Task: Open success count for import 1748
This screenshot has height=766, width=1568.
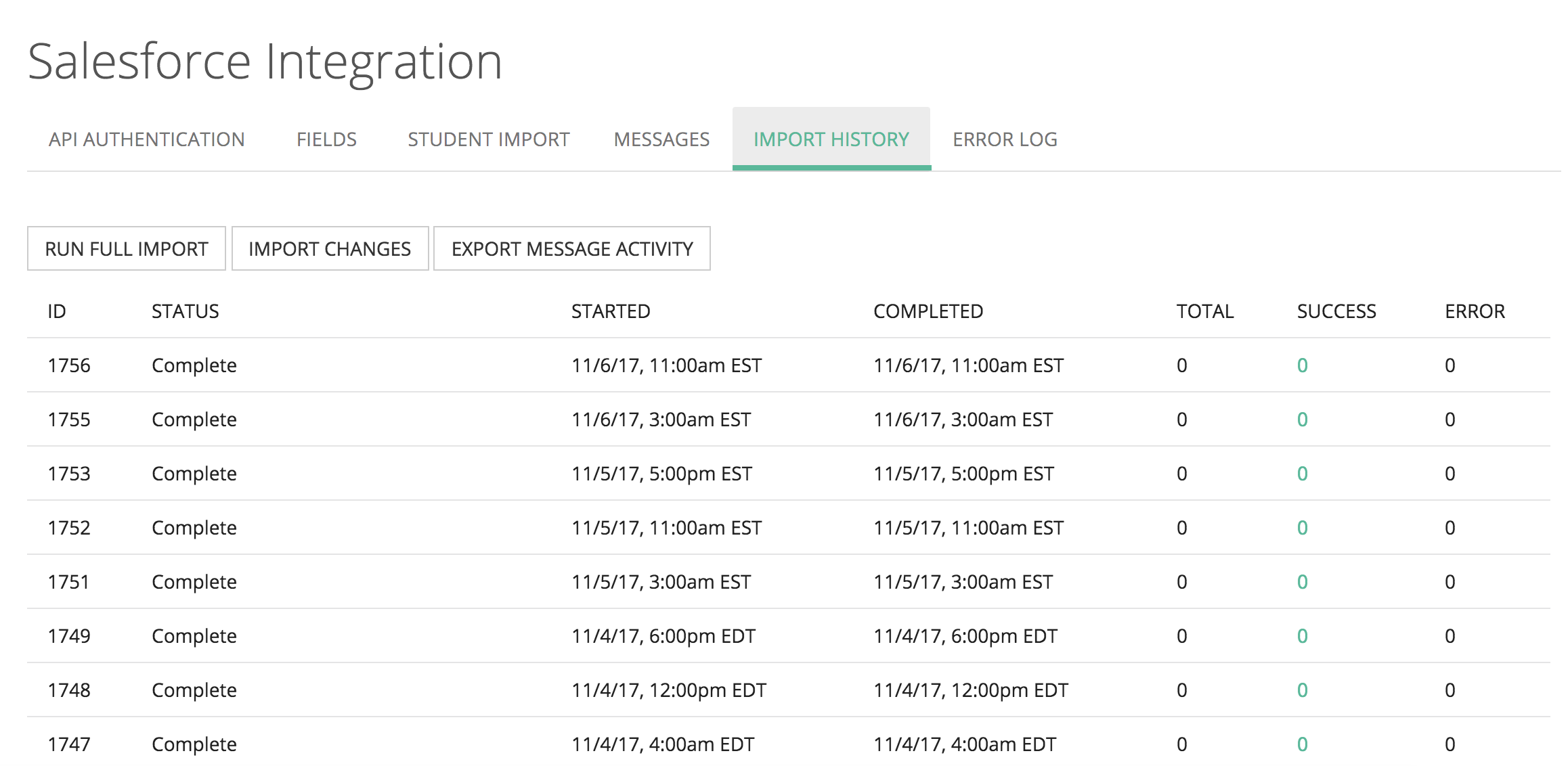Action: 1302,690
